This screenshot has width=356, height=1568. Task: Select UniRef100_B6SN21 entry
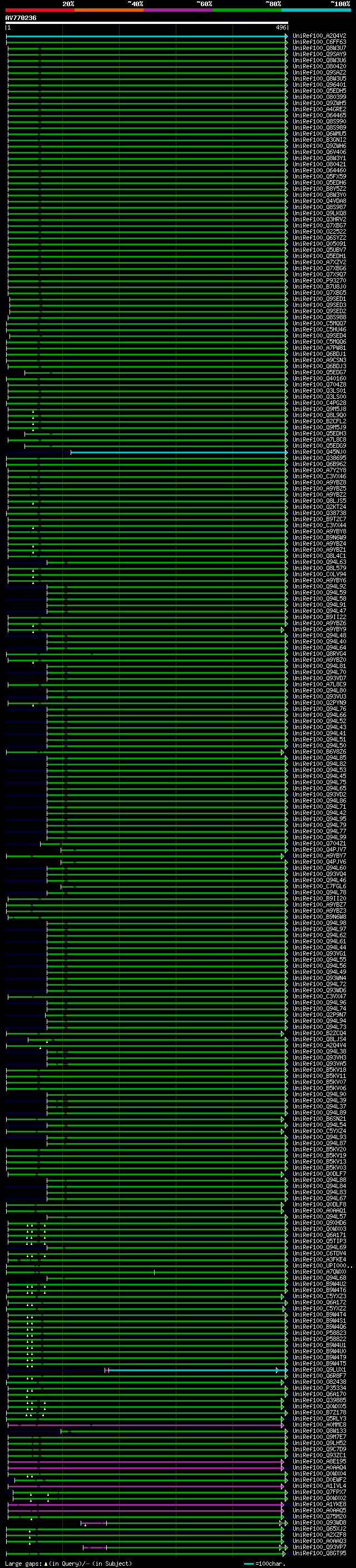click(x=319, y=1119)
